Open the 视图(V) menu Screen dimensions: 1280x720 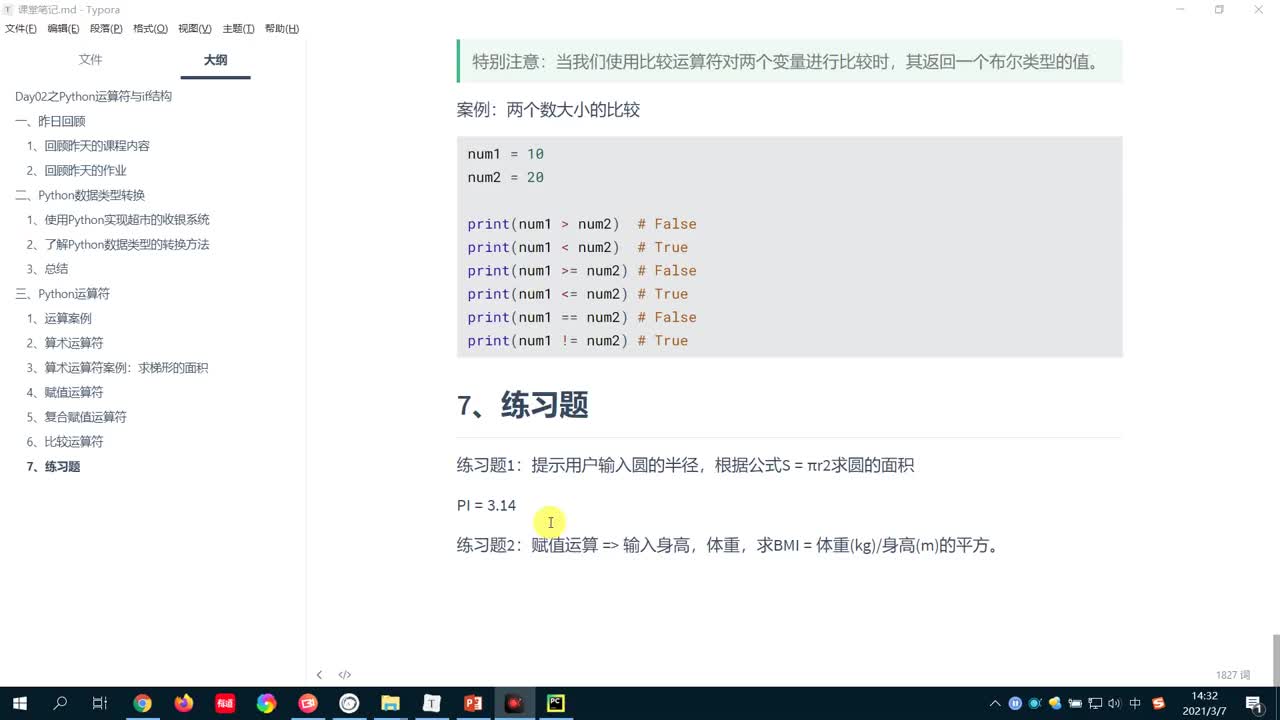coord(195,29)
